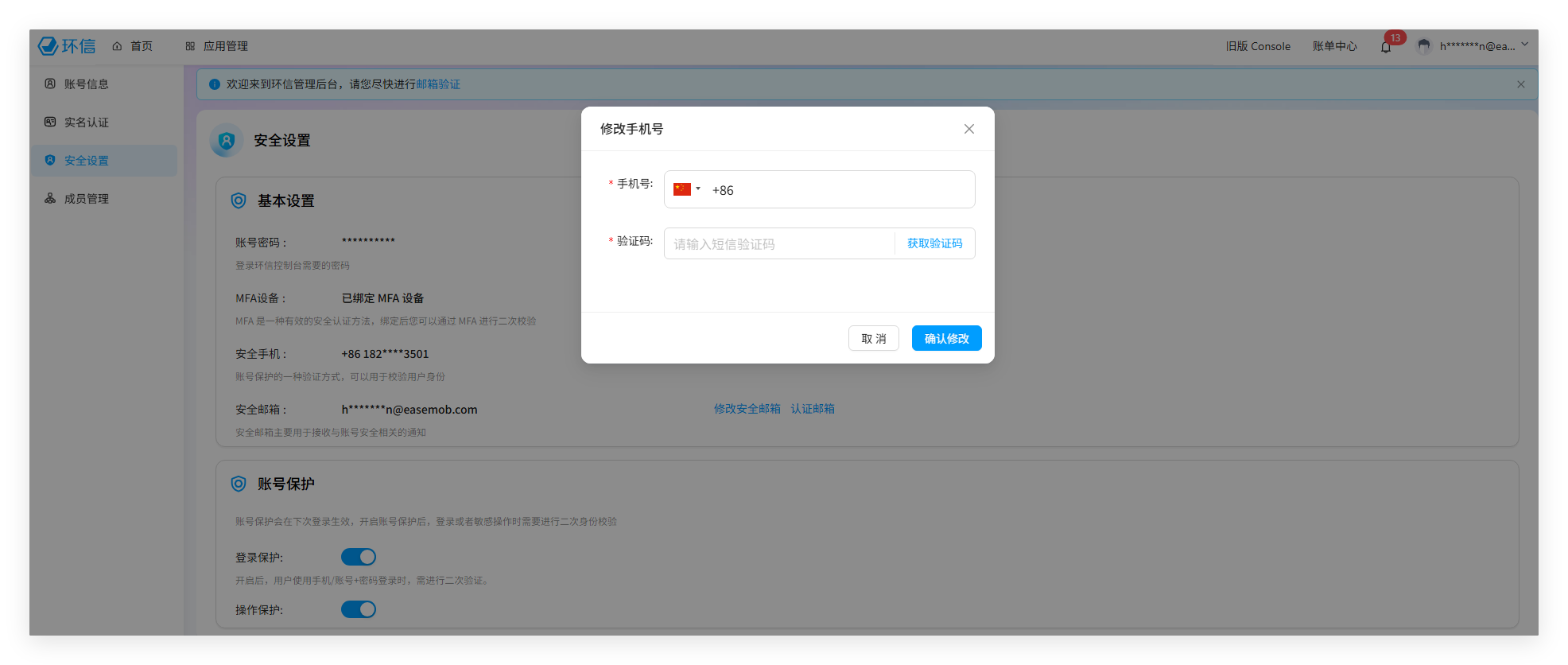Screen dimensions: 1568x665
Task: Dismiss the welcome banner with X
Action: pyautogui.click(x=1520, y=84)
